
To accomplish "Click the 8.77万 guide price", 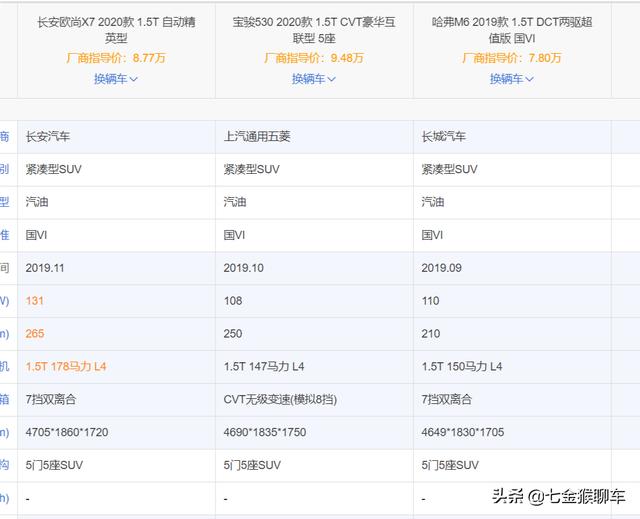I will [x=149, y=58].
